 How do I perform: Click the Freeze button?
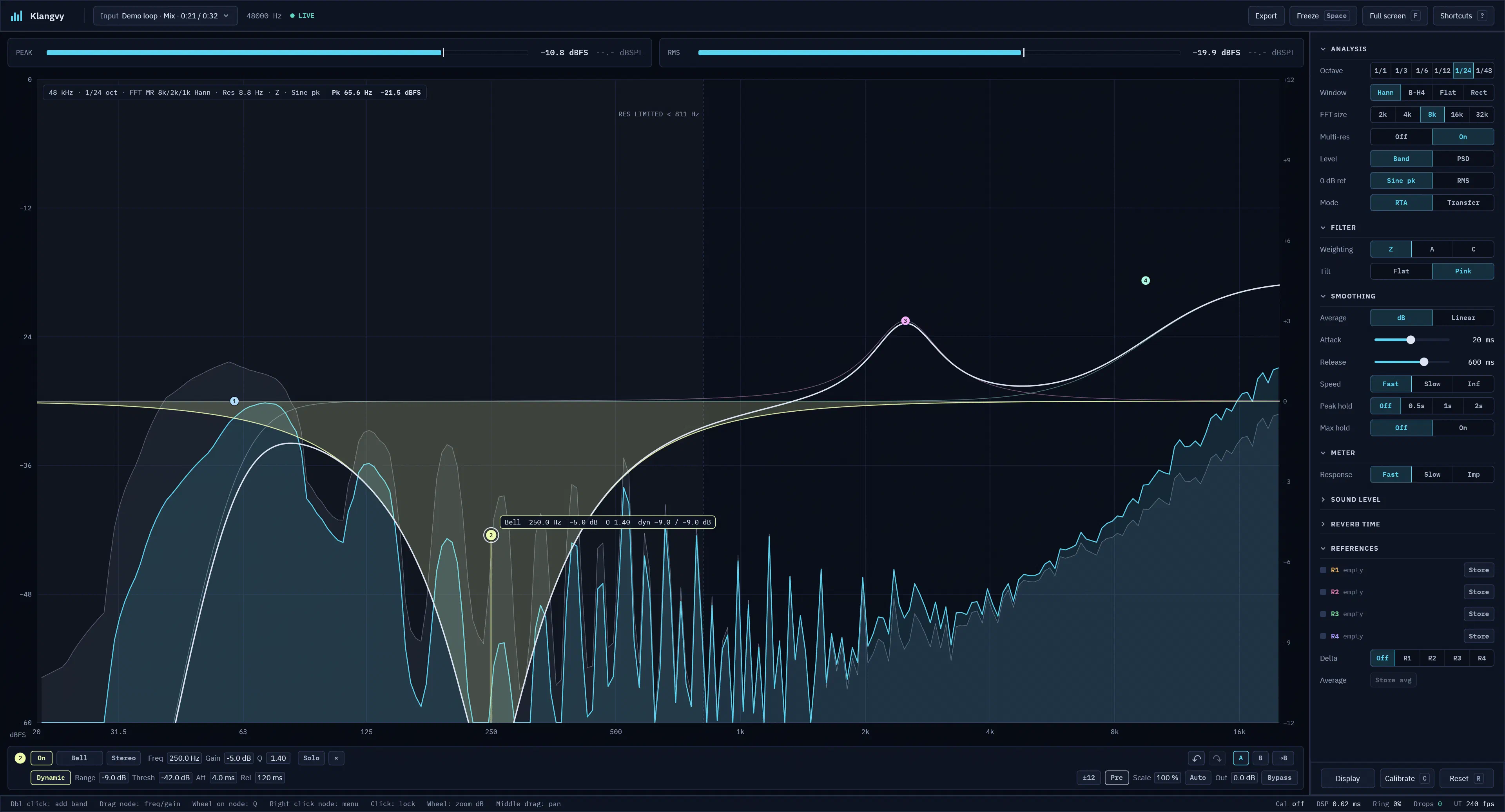1323,16
